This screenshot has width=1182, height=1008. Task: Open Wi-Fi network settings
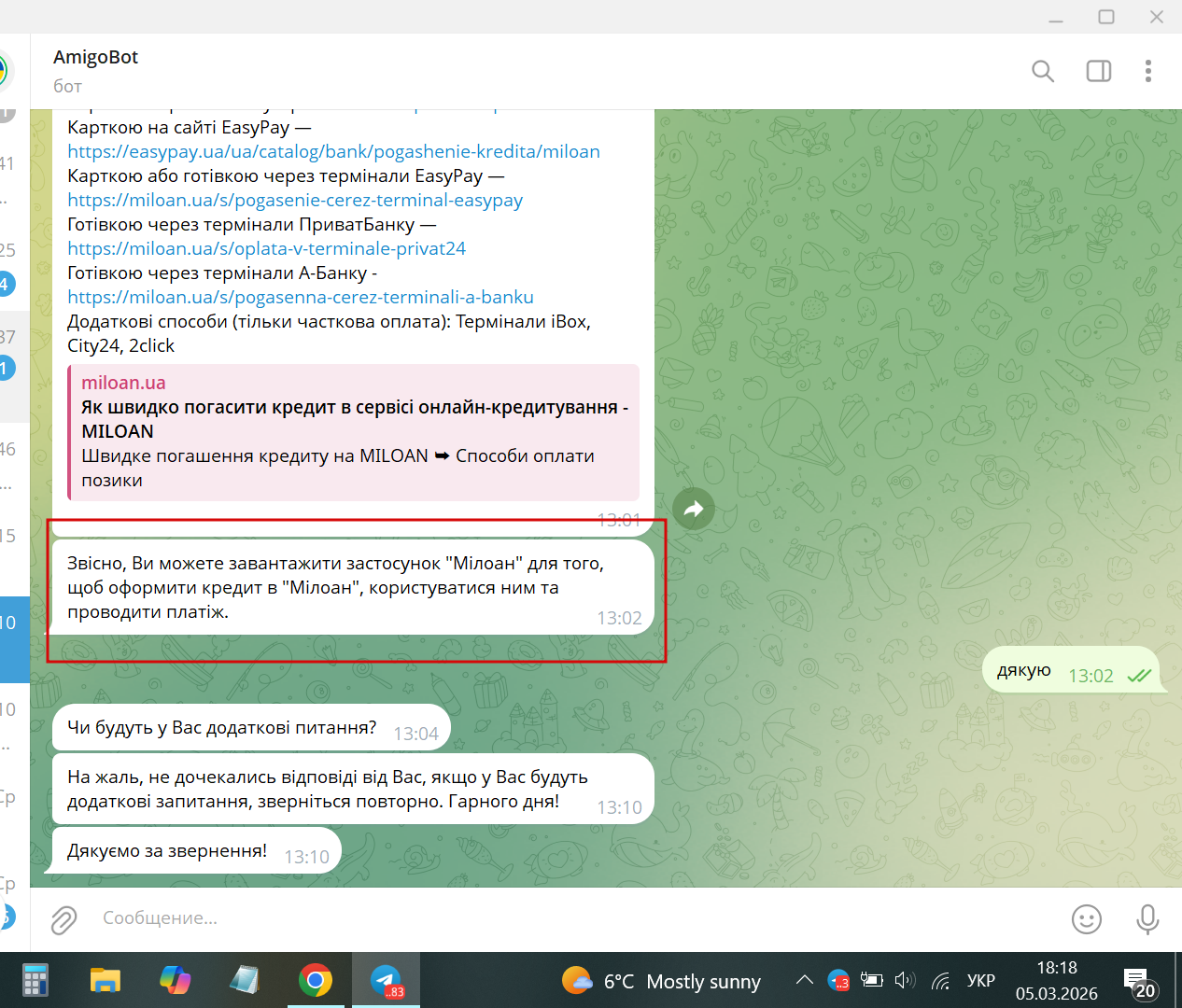coord(941,980)
